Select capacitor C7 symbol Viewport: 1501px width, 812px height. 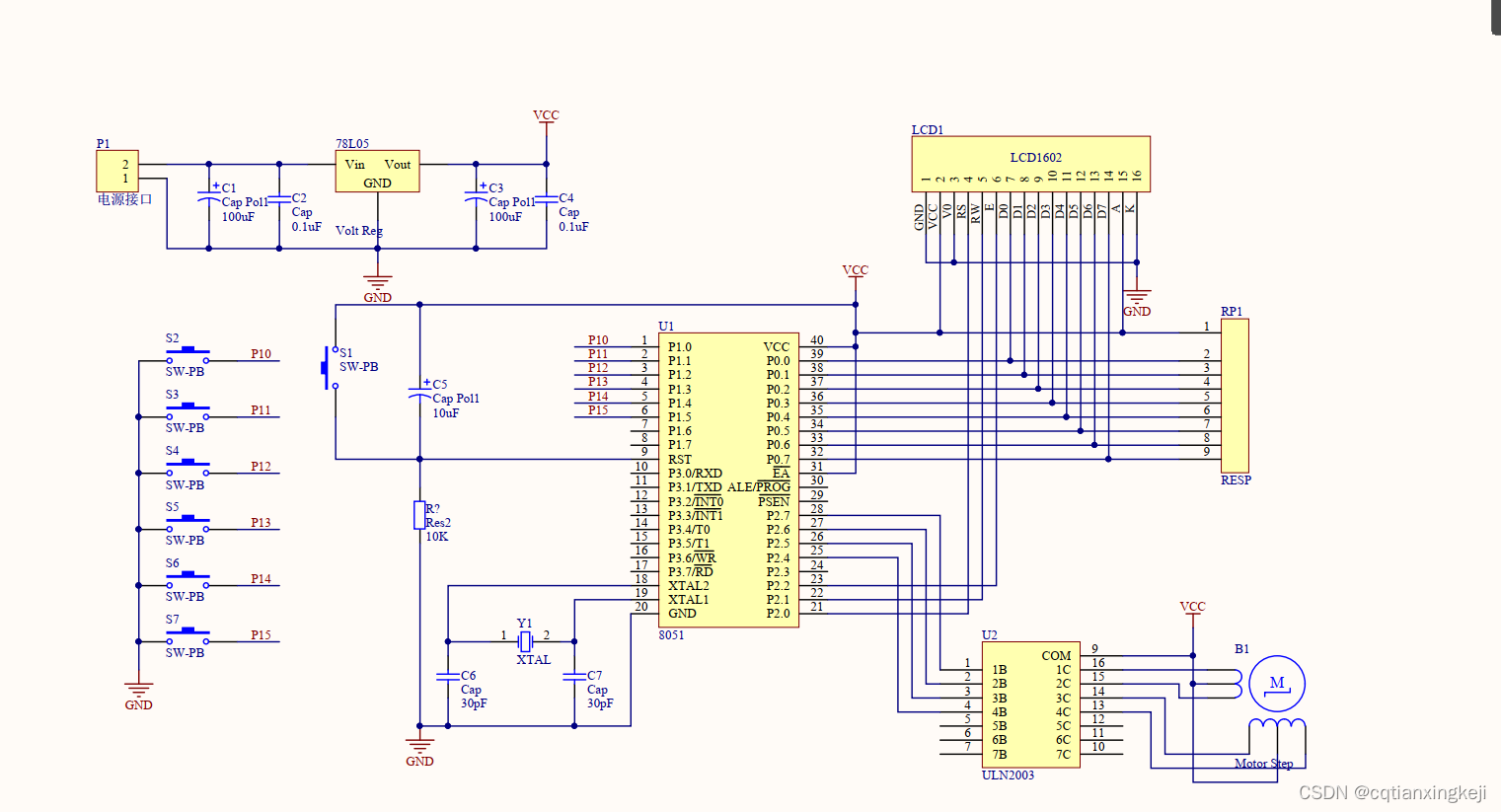[574, 677]
